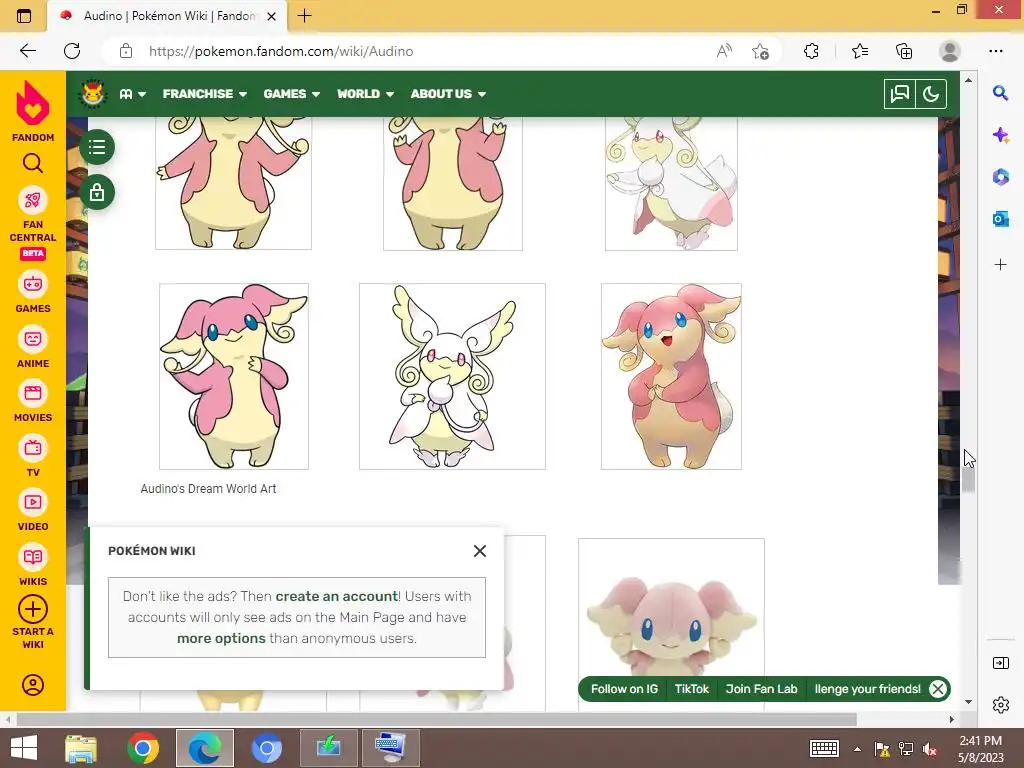
Task: Open the Extensions menu
Action: point(811,51)
